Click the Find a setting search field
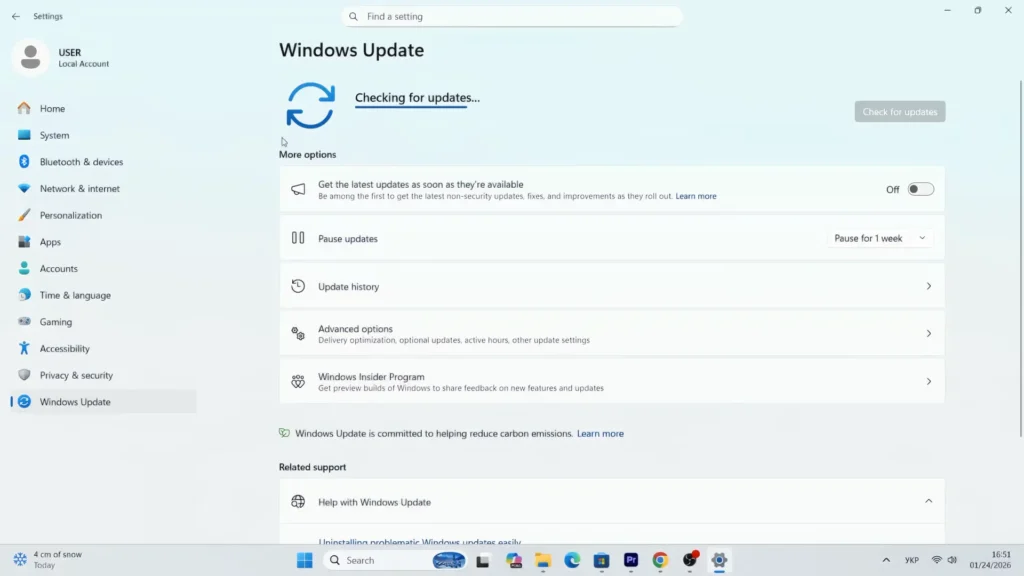Image resolution: width=1024 pixels, height=576 pixels. coord(511,16)
